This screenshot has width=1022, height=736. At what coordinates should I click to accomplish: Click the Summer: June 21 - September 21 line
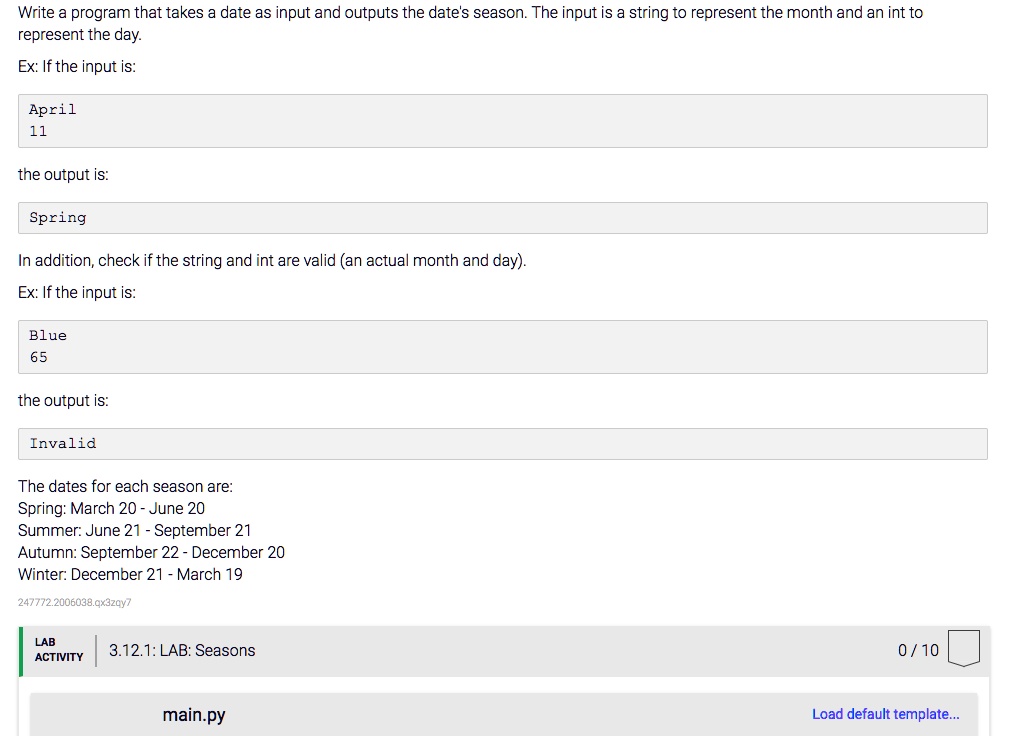pyautogui.click(x=135, y=530)
